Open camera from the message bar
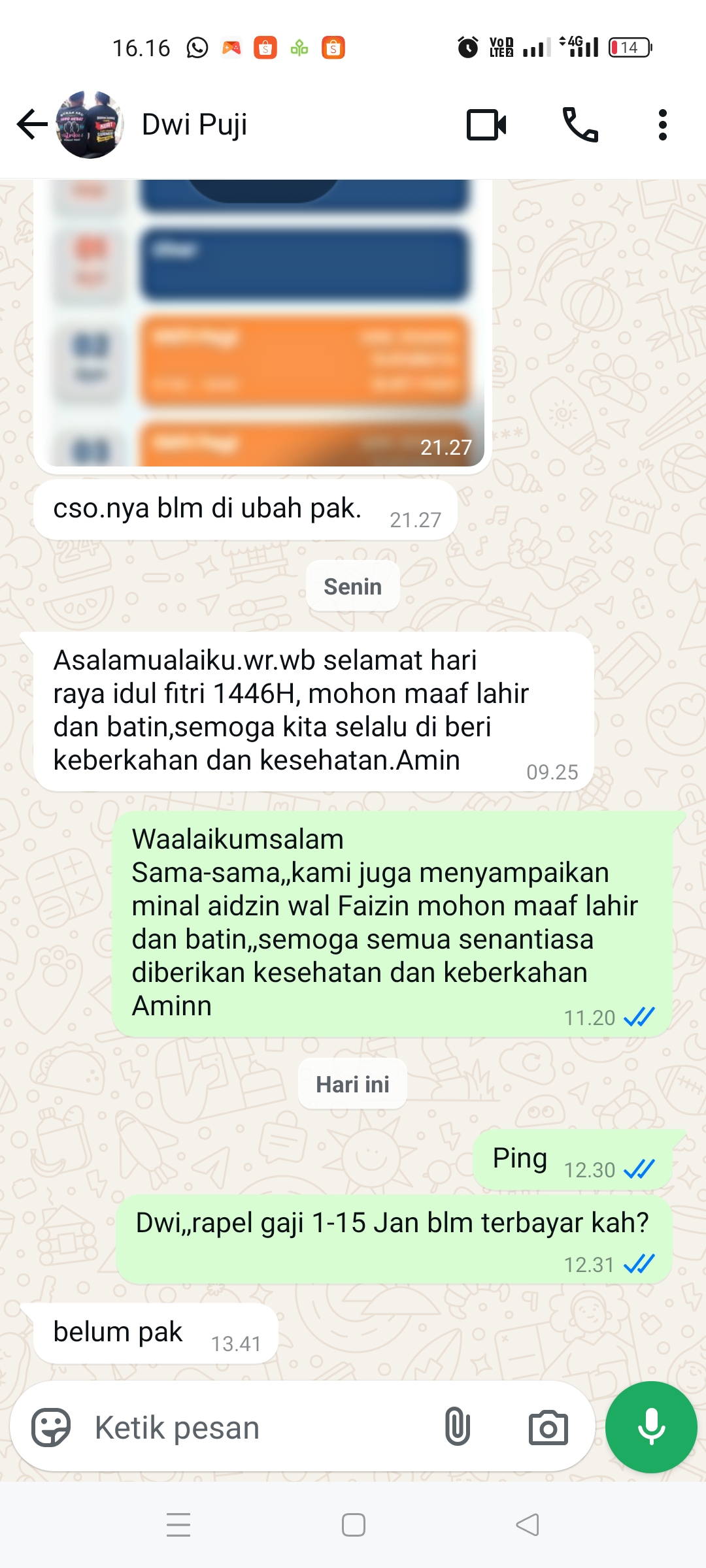The width and height of the screenshot is (706, 1568). click(x=548, y=1428)
